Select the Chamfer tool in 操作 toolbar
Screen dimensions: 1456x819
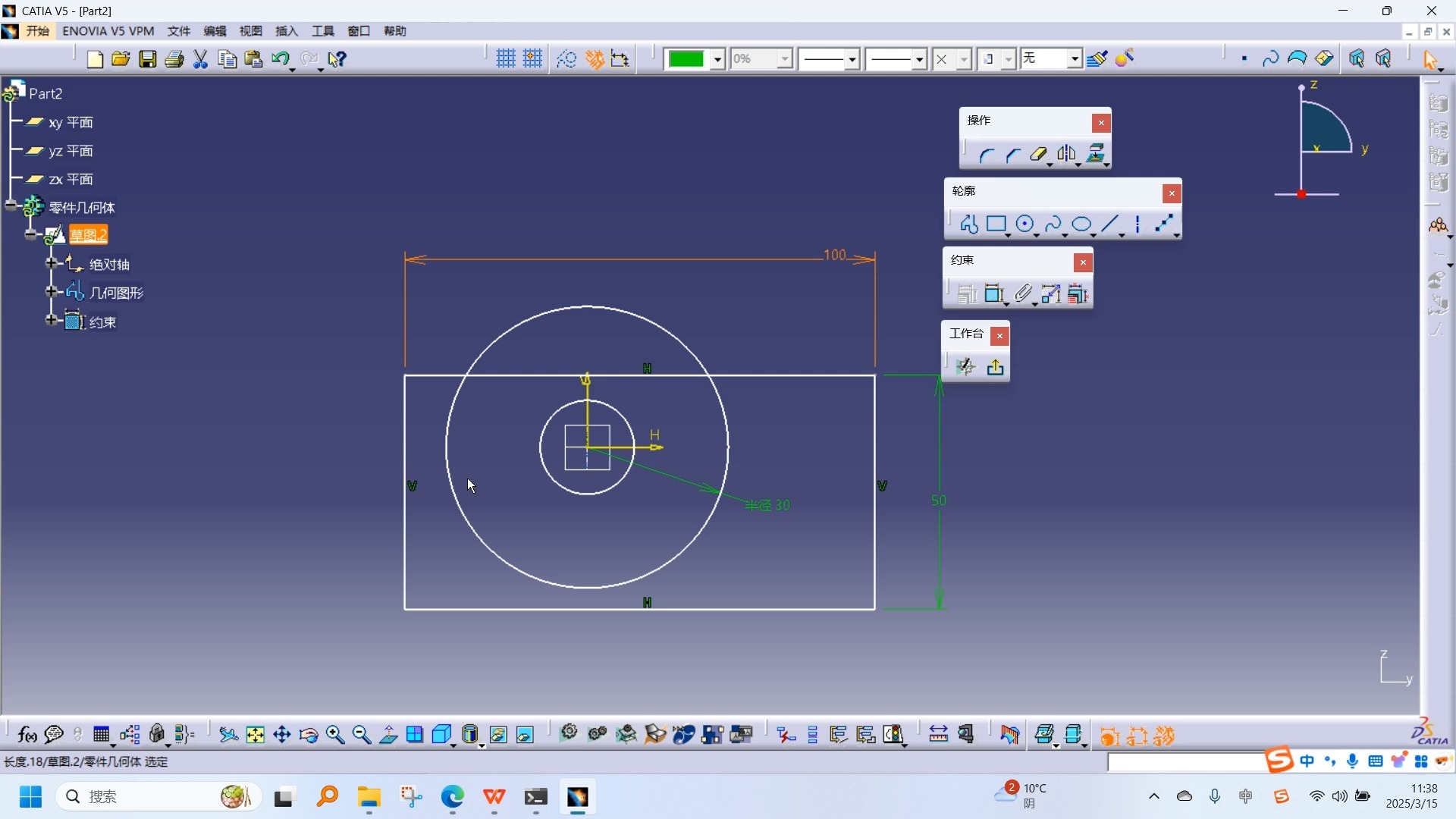click(x=1012, y=155)
